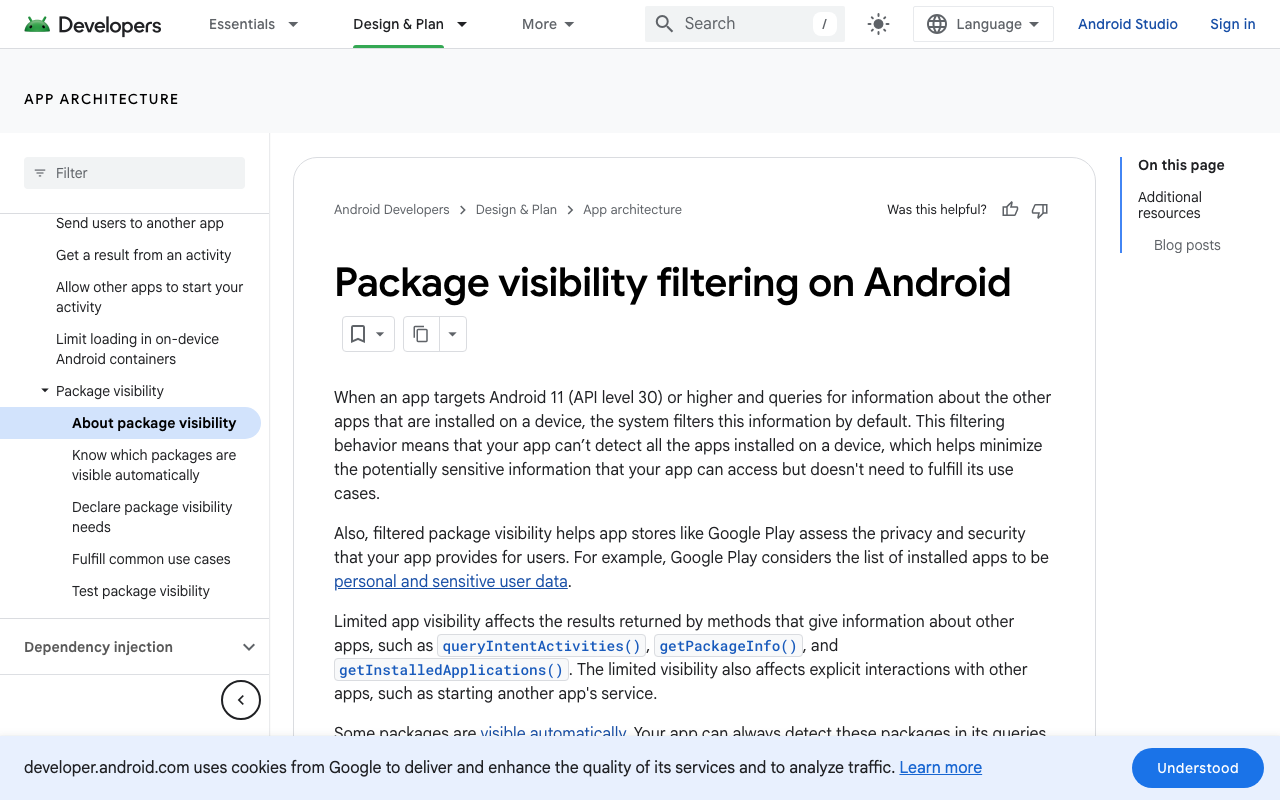The image size is (1280, 800).
Task: Click the thumbs up helpful icon
Action: tap(1010, 210)
